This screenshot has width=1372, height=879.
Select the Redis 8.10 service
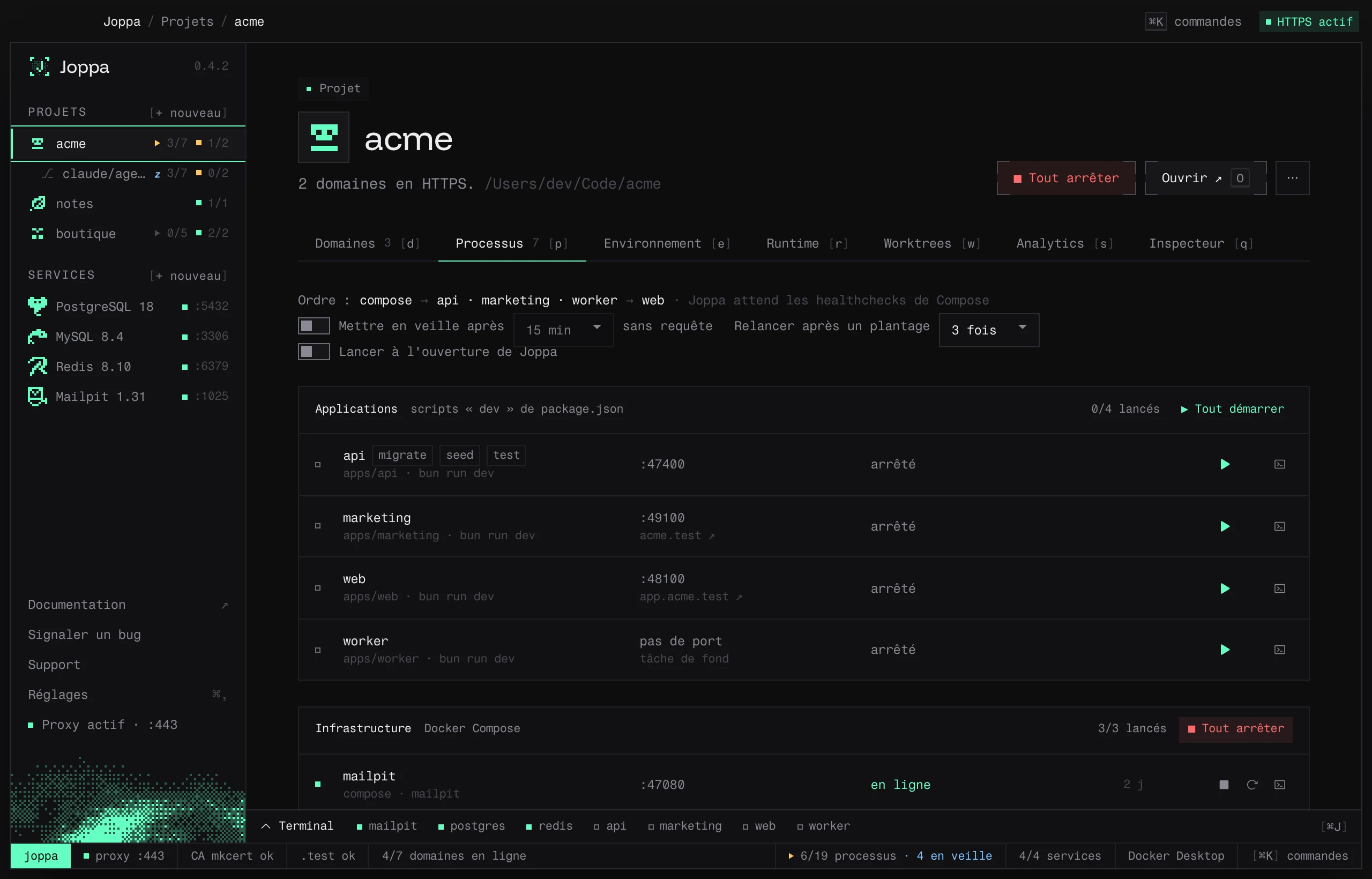[128, 367]
